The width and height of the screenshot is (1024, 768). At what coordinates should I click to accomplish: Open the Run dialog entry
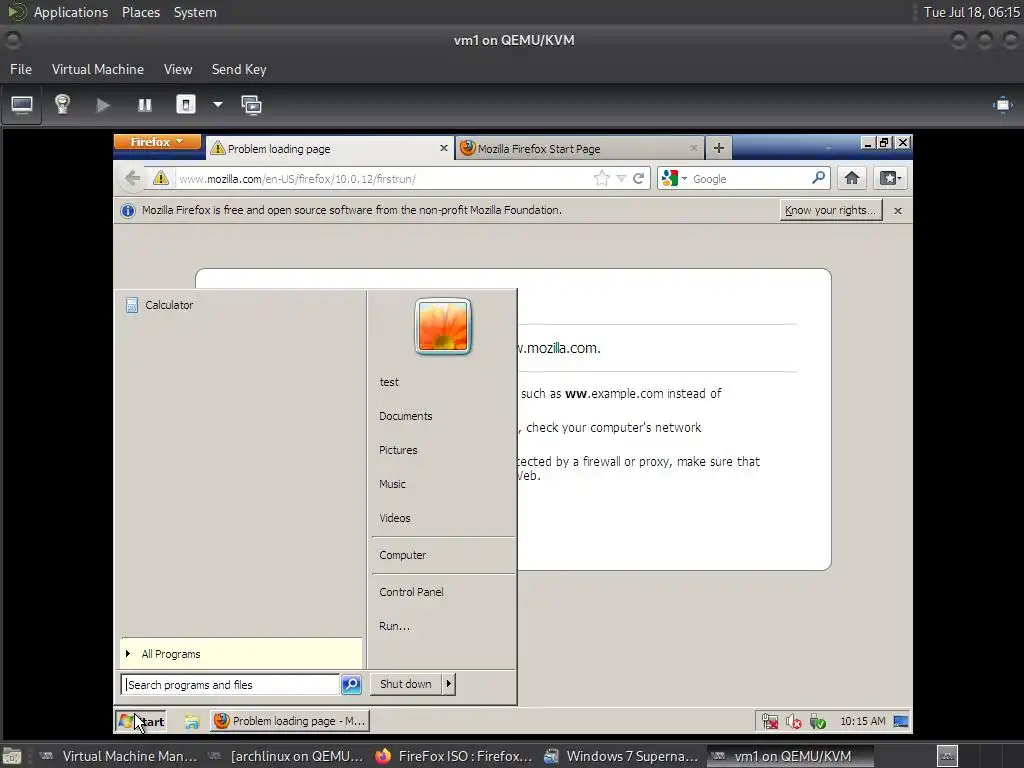tap(394, 626)
